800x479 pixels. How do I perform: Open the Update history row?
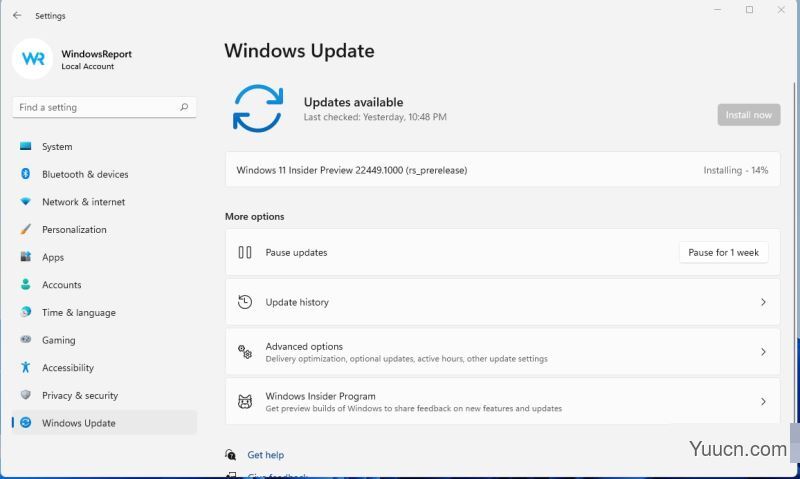503,302
